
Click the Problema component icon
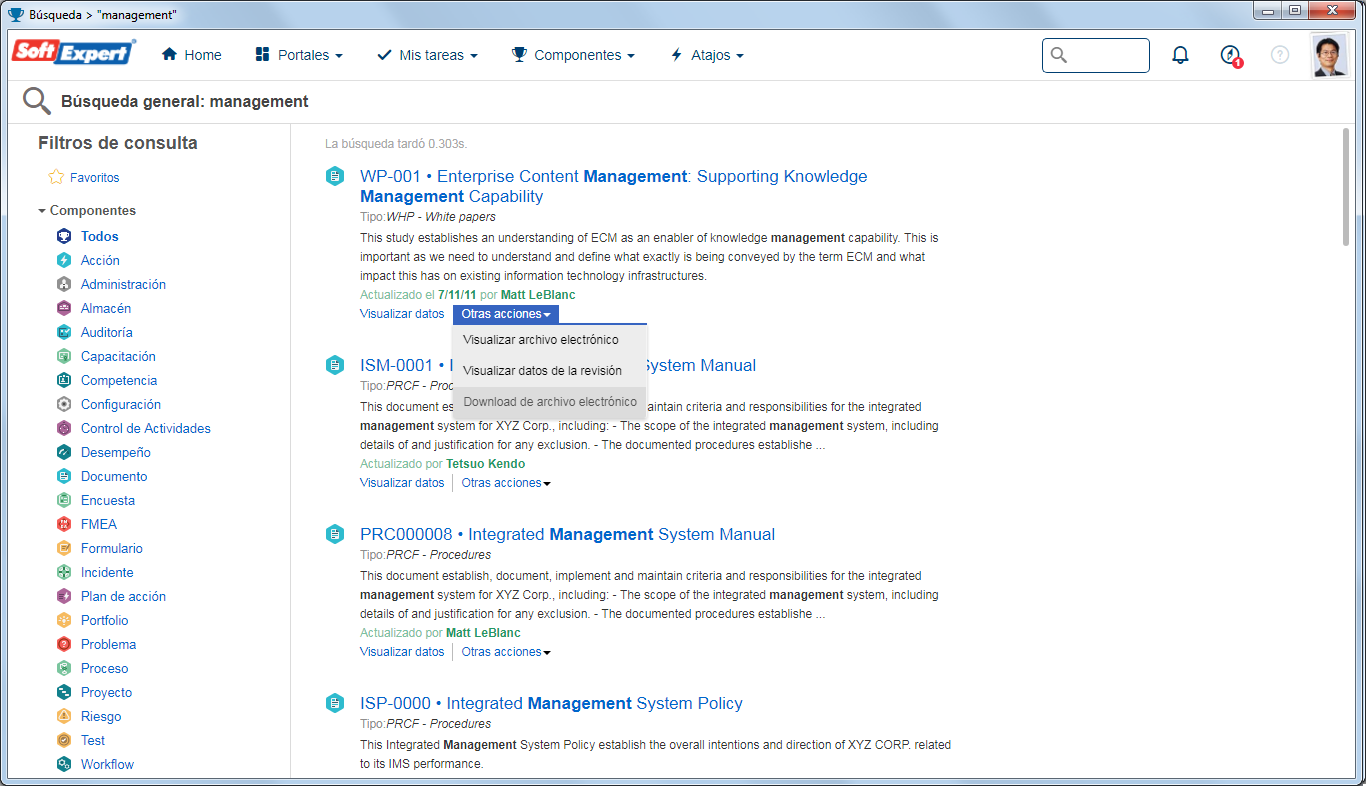(64, 644)
